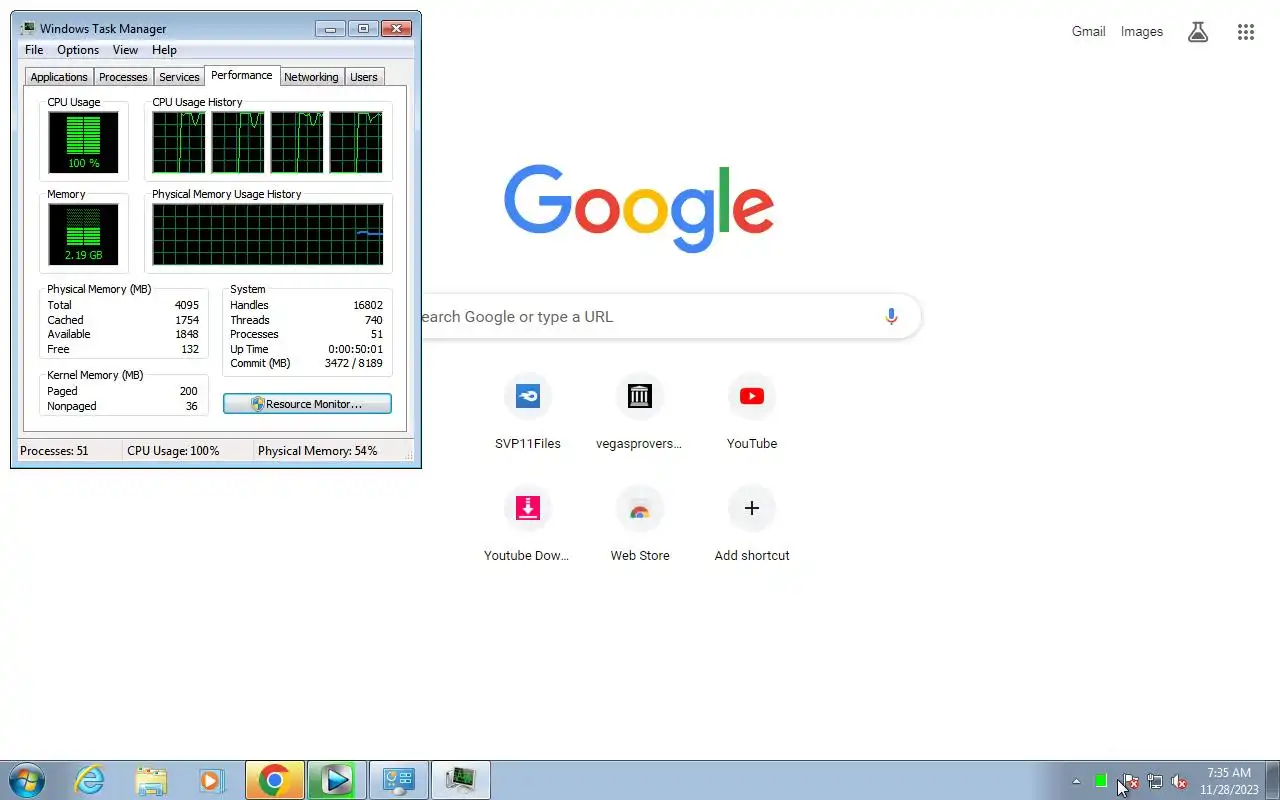The image size is (1280, 800).
Task: Click the Memory 2.19 GB gauge
Action: [83, 234]
